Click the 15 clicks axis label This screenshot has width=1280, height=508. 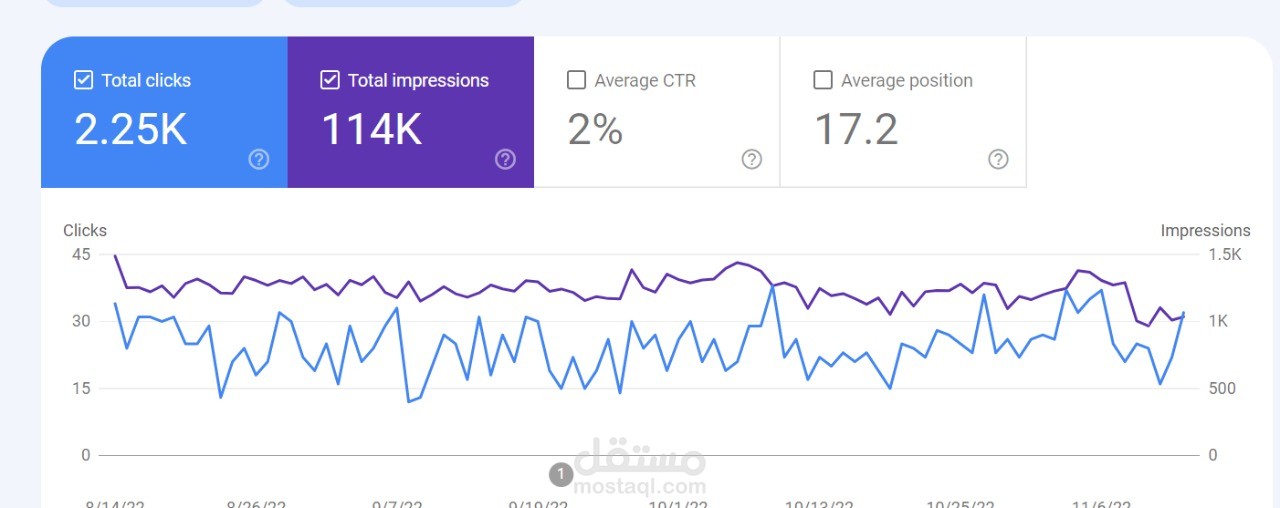[x=81, y=388]
